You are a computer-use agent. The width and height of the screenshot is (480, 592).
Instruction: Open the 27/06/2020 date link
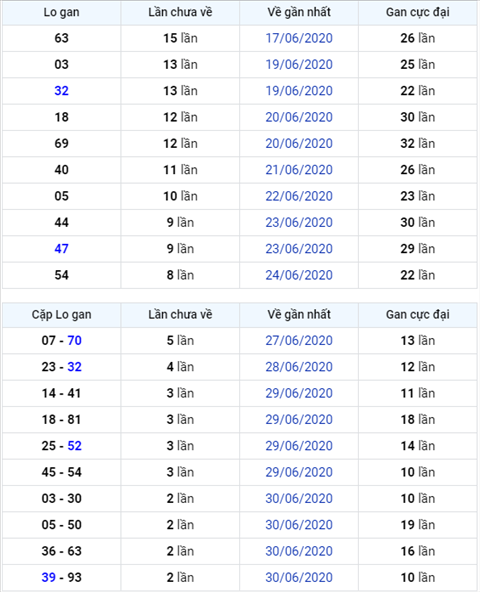[x=299, y=341]
